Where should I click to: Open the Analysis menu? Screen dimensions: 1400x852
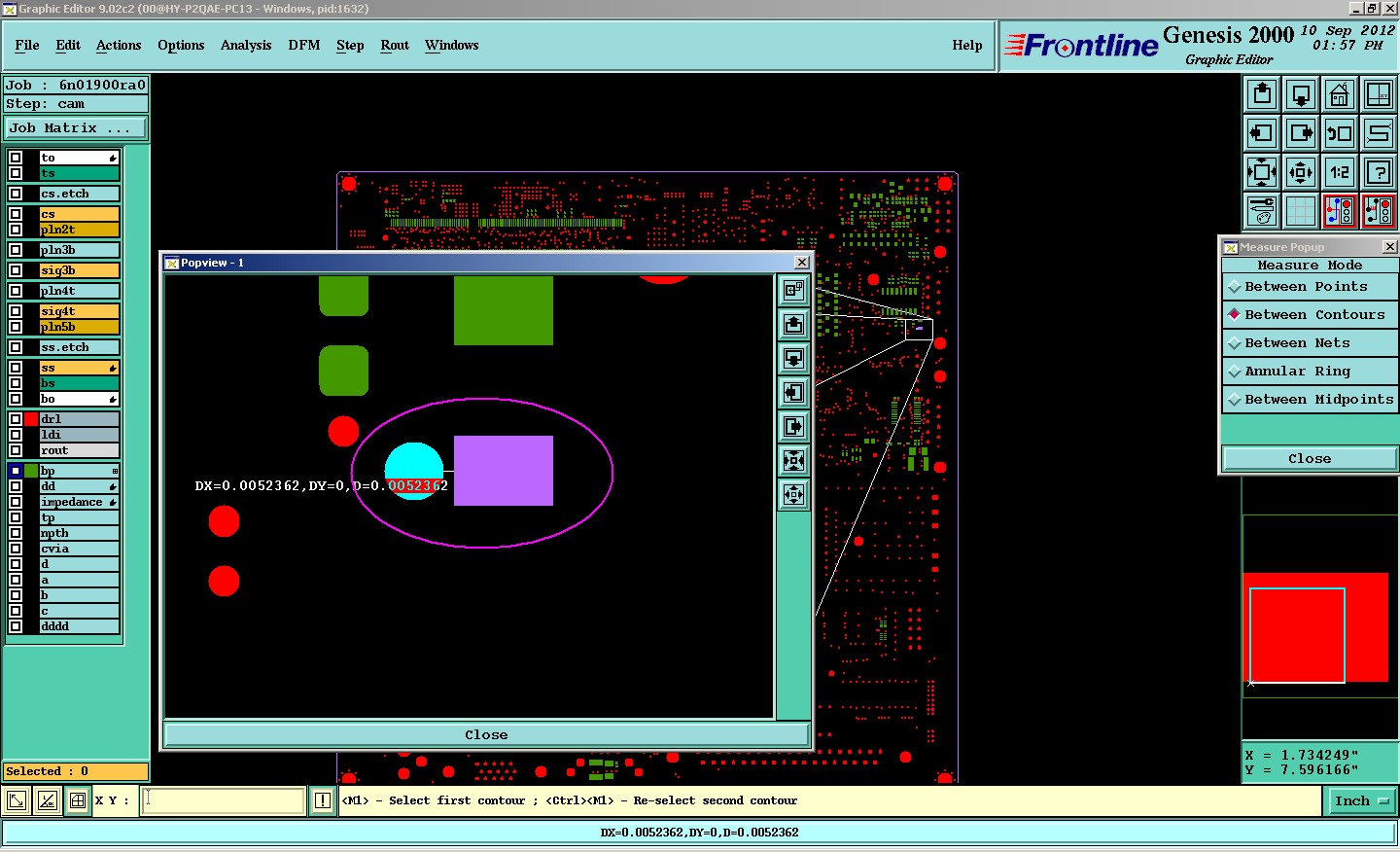[246, 45]
